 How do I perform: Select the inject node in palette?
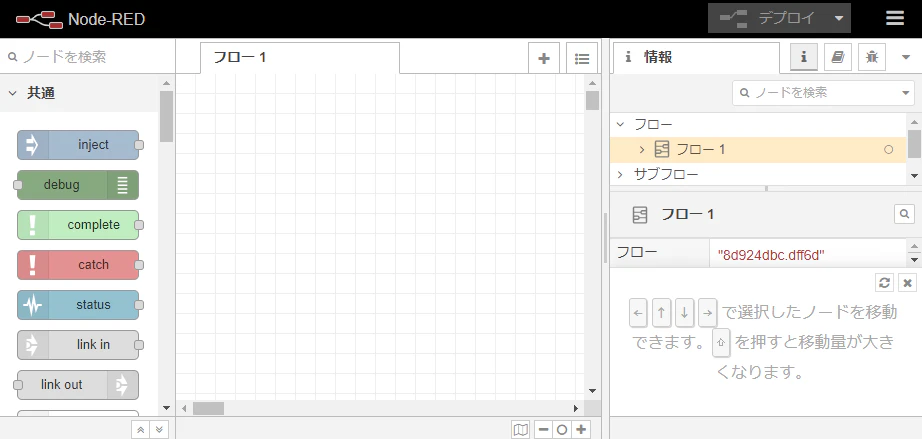click(x=78, y=145)
